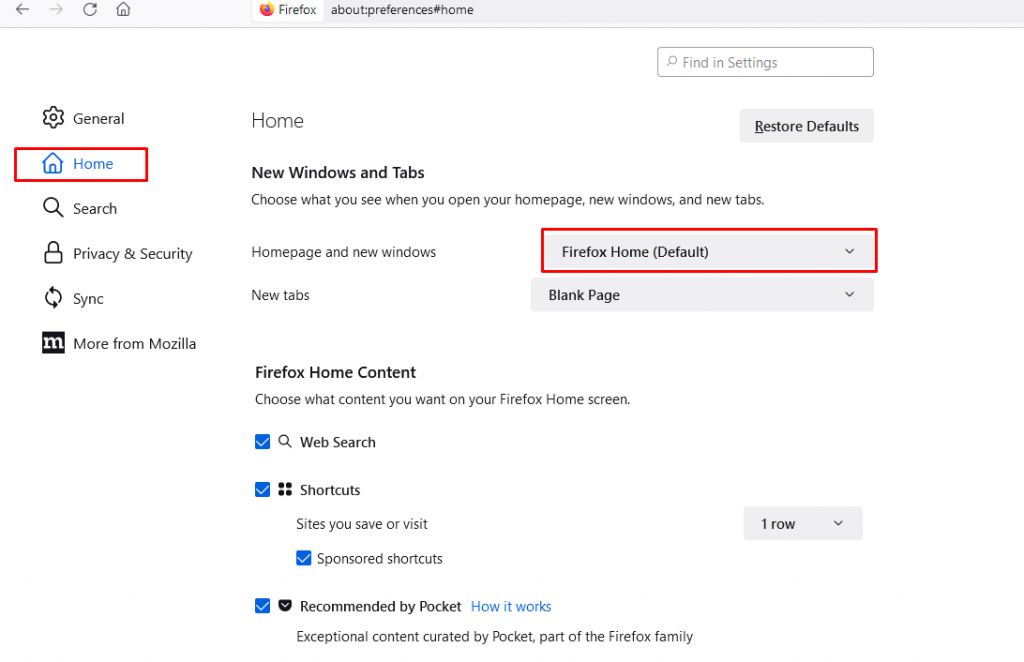Untick Recommended by Pocket checkbox
This screenshot has height=662, width=1024.
pyautogui.click(x=263, y=606)
